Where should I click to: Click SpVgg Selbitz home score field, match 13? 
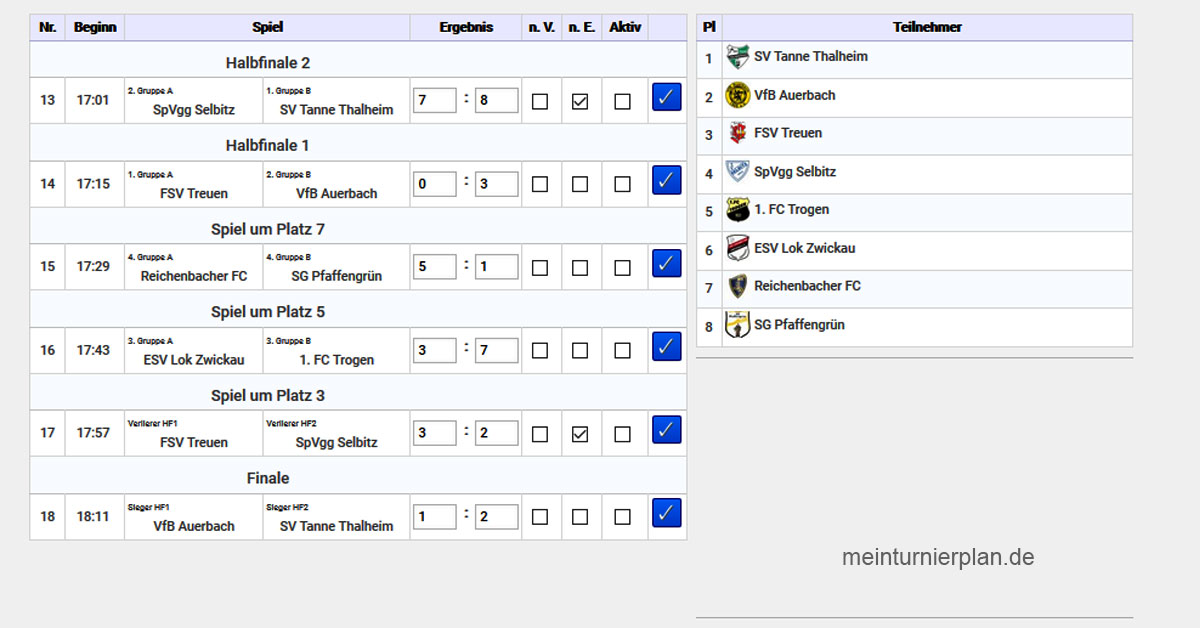click(x=434, y=100)
